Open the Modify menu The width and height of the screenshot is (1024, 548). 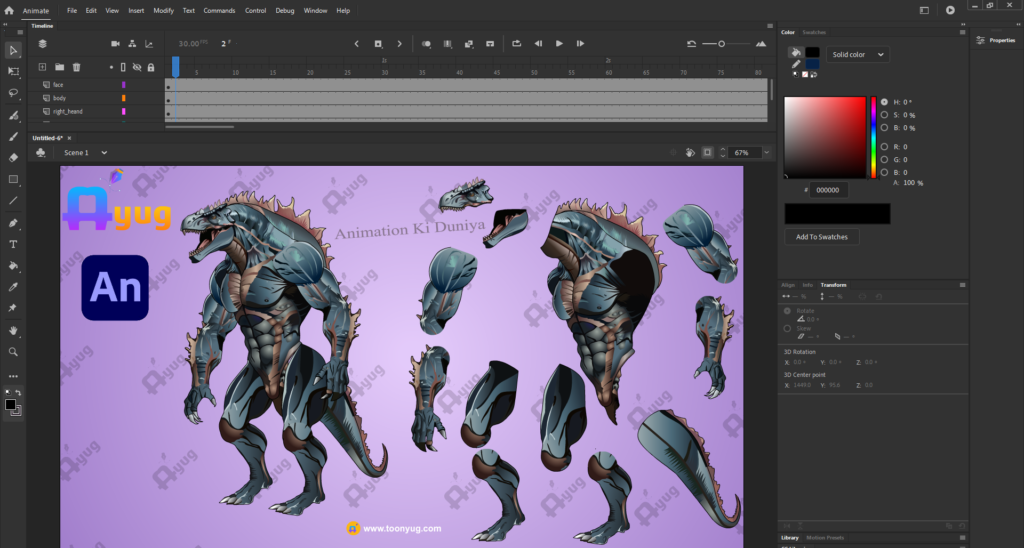click(163, 10)
